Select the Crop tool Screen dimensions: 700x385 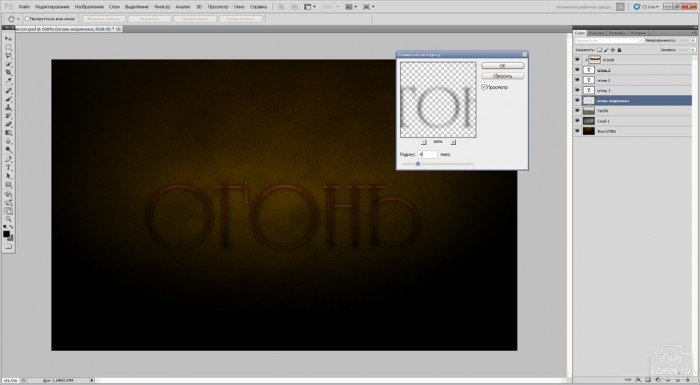tap(8, 72)
